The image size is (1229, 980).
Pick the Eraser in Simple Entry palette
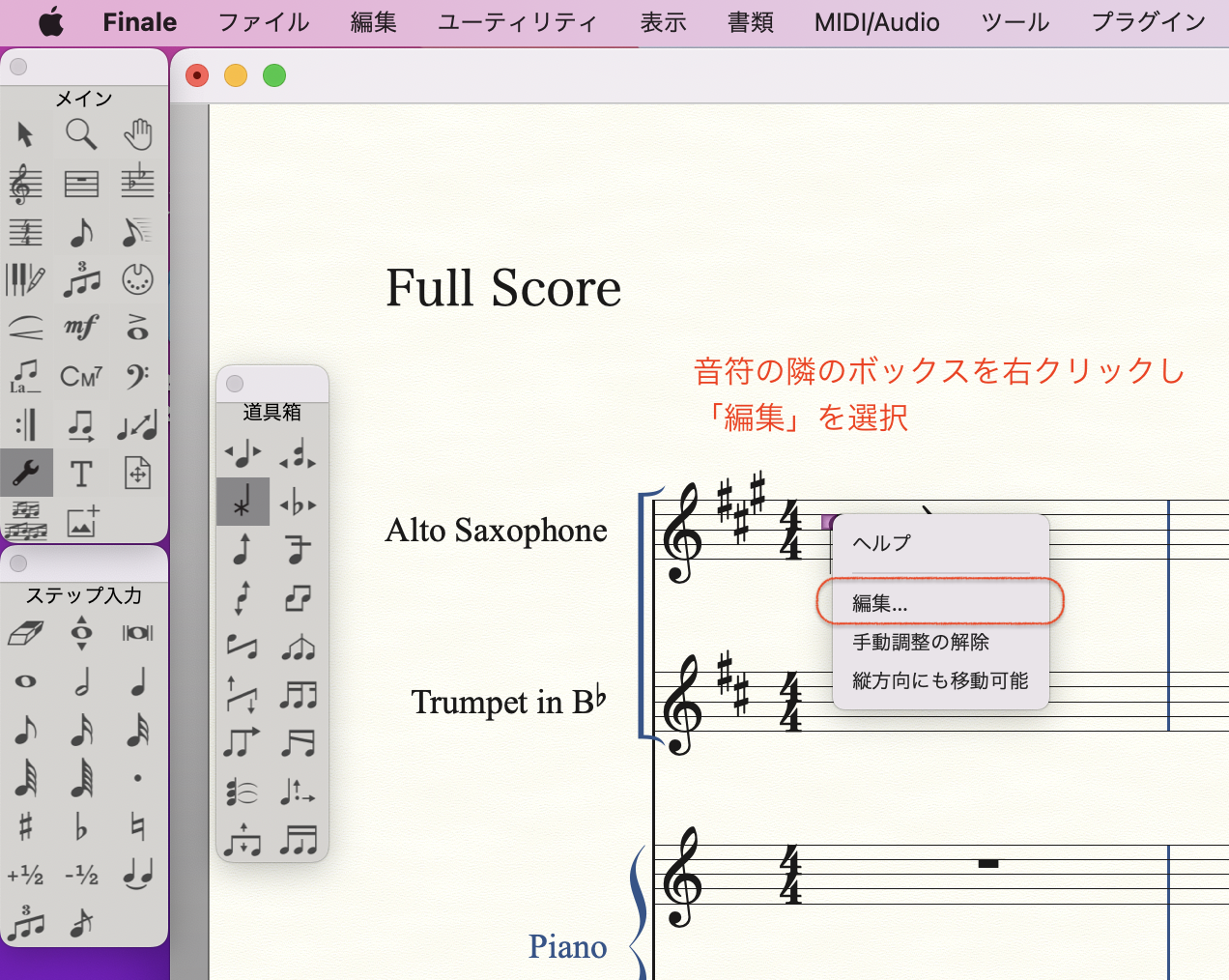click(x=26, y=633)
